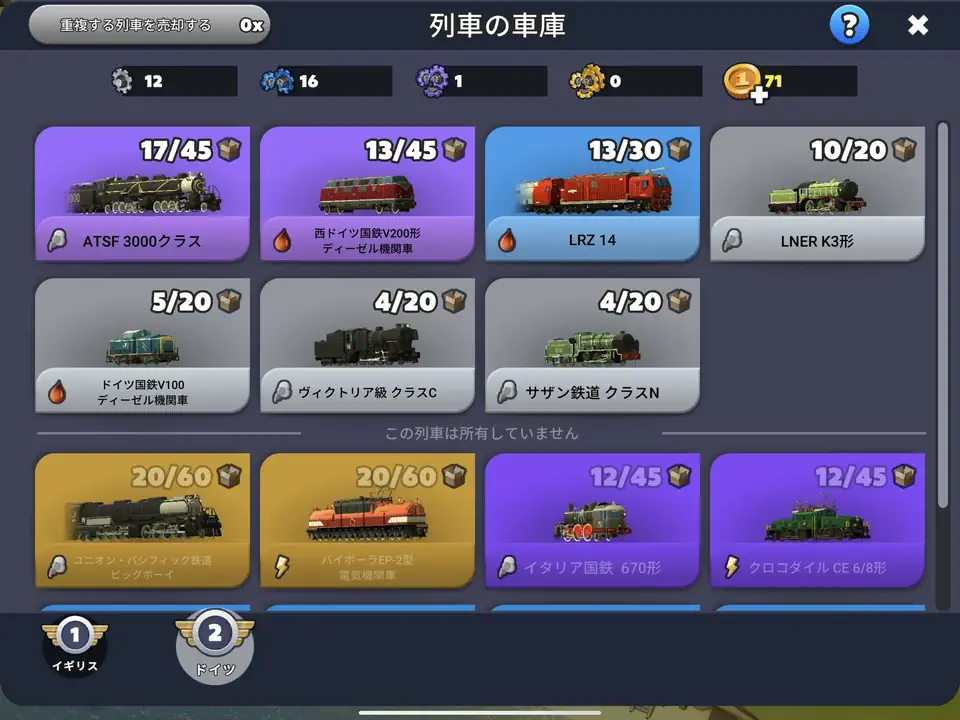This screenshot has height=720, width=960.
Task: Switch to the イギリス region tab
Action: 75,644
